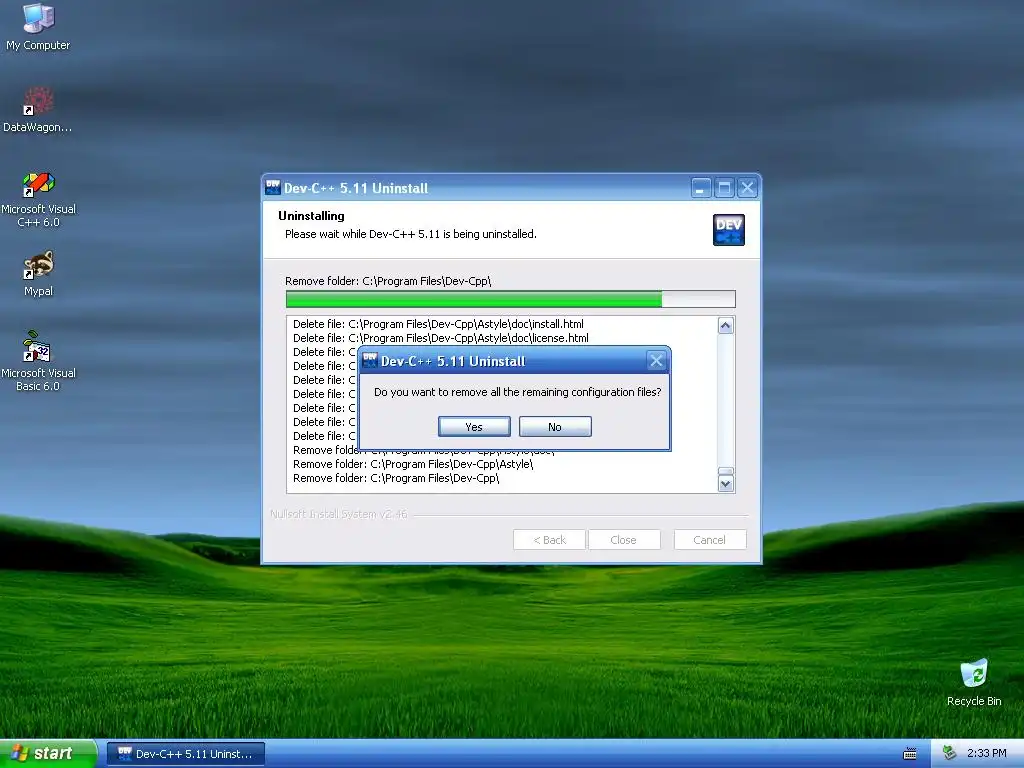Close the confirmation dialog with its X button

(x=656, y=360)
